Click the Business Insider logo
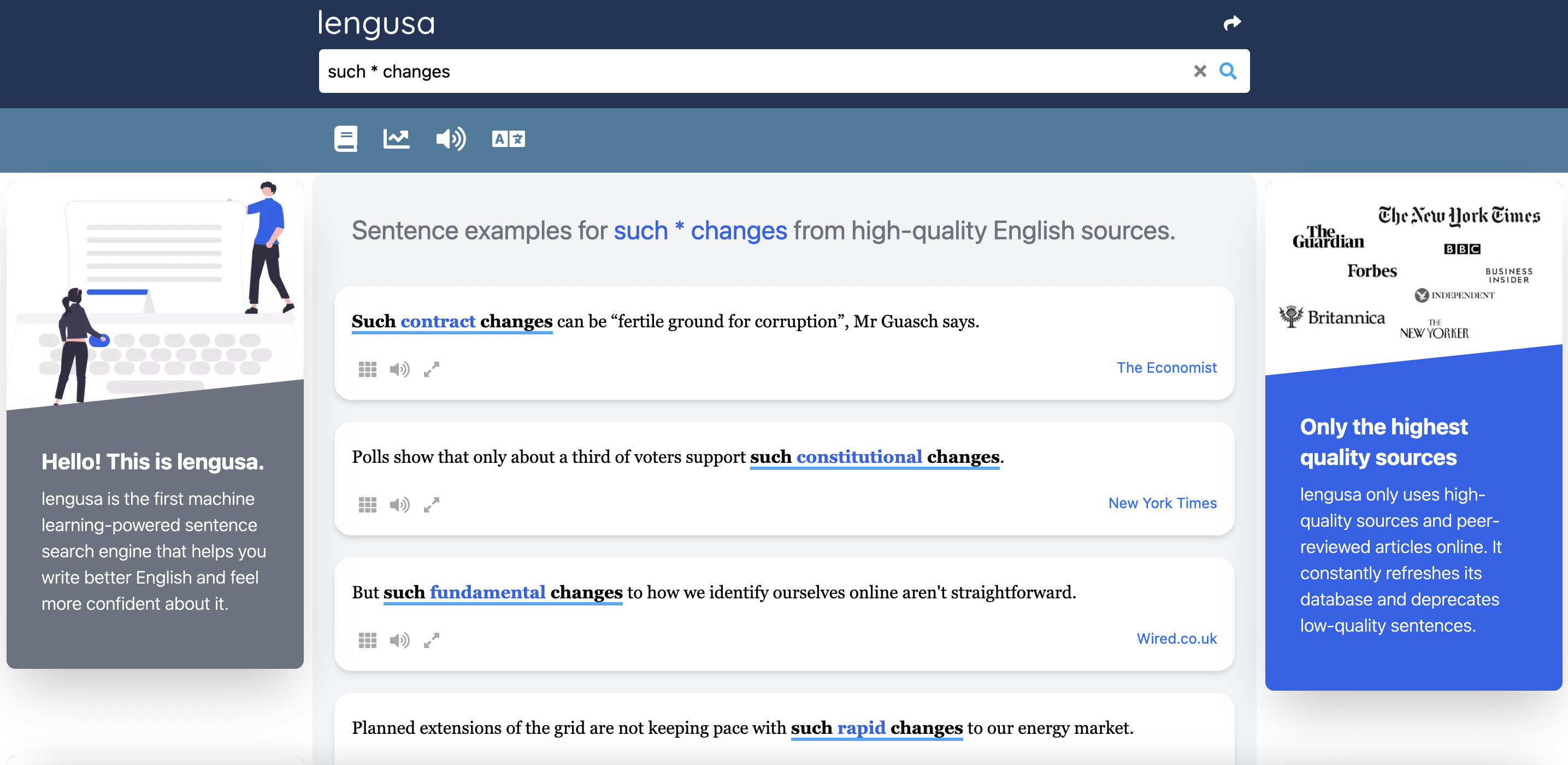1568x765 pixels. coord(1508,276)
